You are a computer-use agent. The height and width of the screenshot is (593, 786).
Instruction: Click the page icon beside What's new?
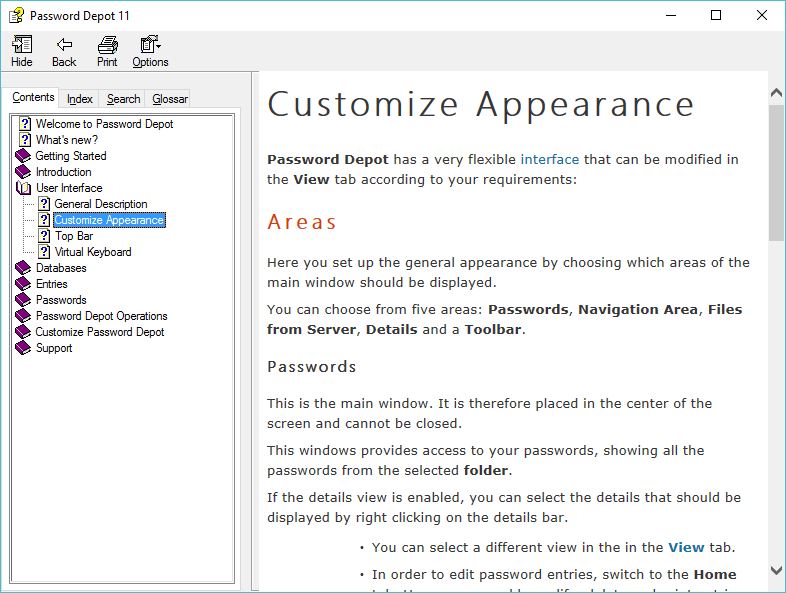click(x=25, y=140)
